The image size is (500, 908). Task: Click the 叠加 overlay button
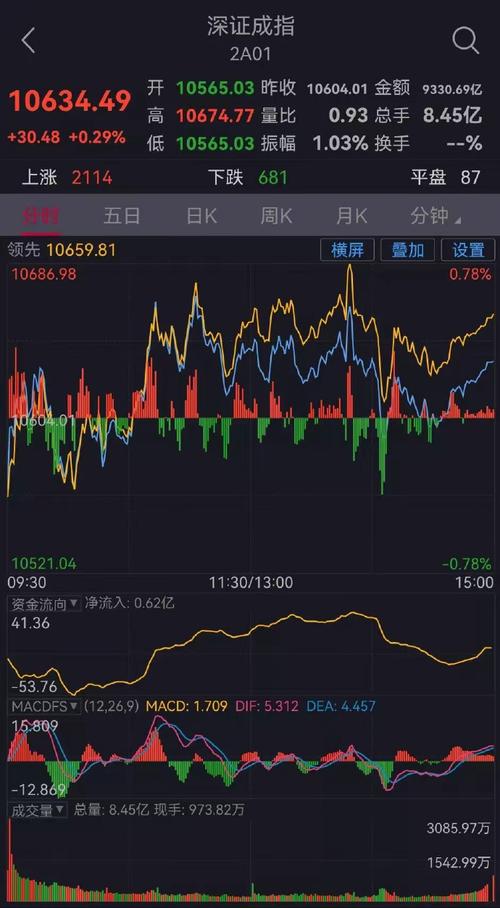408,250
